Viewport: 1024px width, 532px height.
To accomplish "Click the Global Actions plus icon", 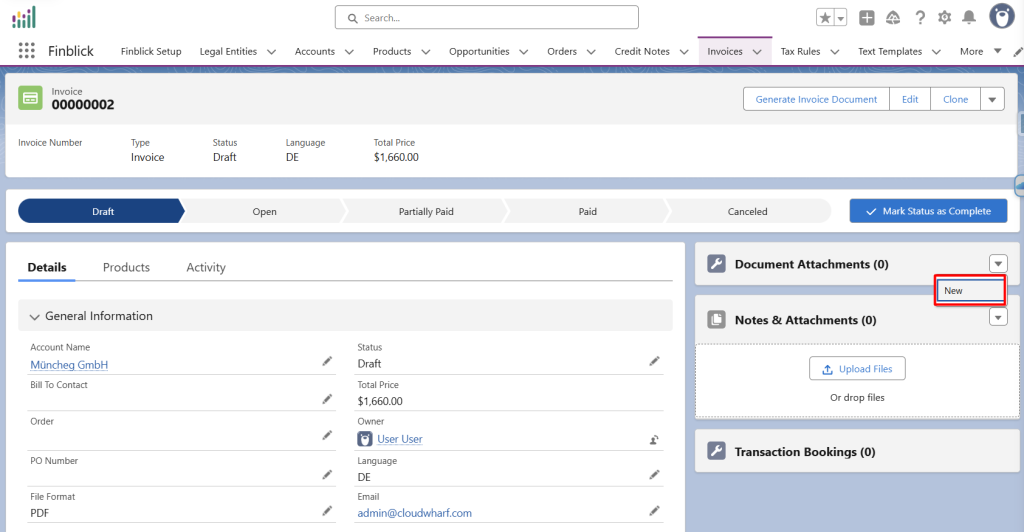I will 867,18.
